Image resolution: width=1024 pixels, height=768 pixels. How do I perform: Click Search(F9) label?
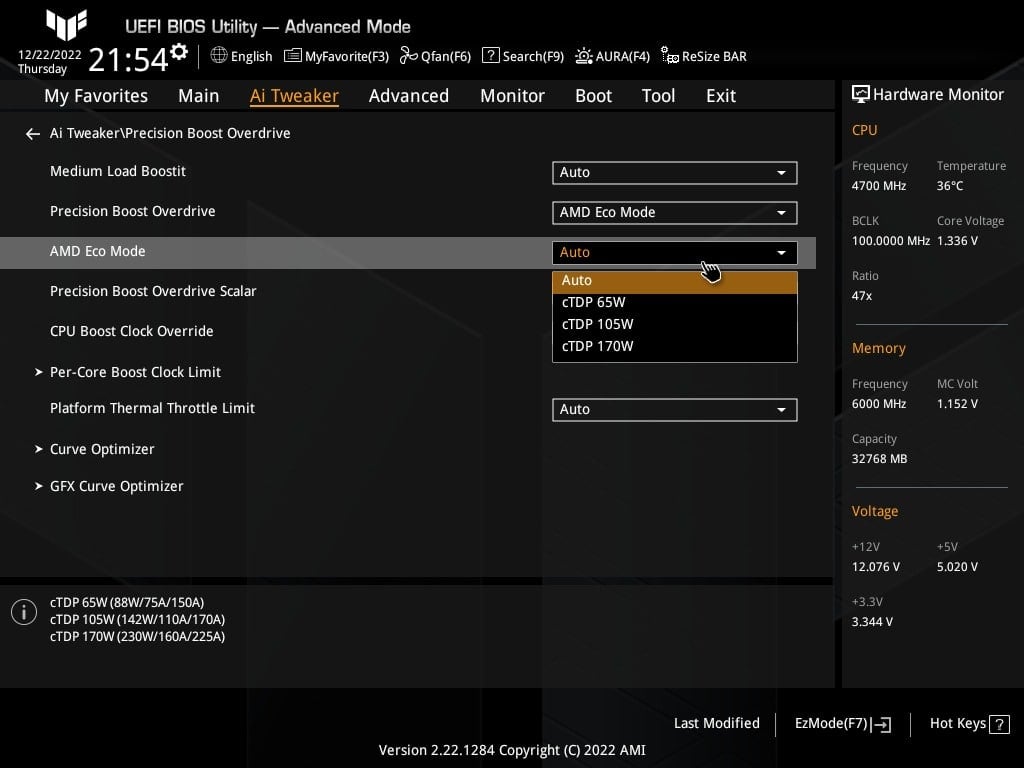click(x=533, y=57)
